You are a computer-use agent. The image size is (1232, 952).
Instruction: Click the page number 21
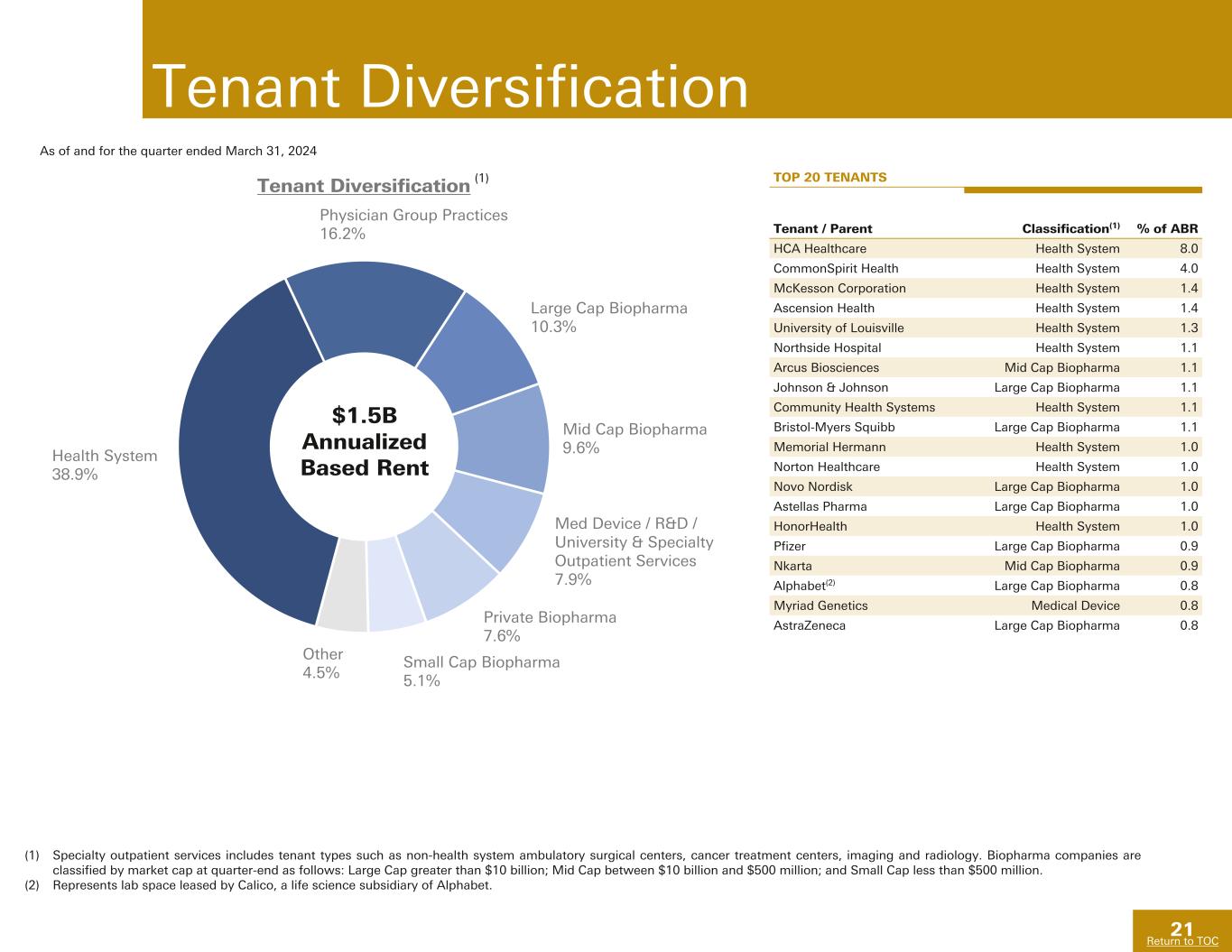(x=1181, y=929)
